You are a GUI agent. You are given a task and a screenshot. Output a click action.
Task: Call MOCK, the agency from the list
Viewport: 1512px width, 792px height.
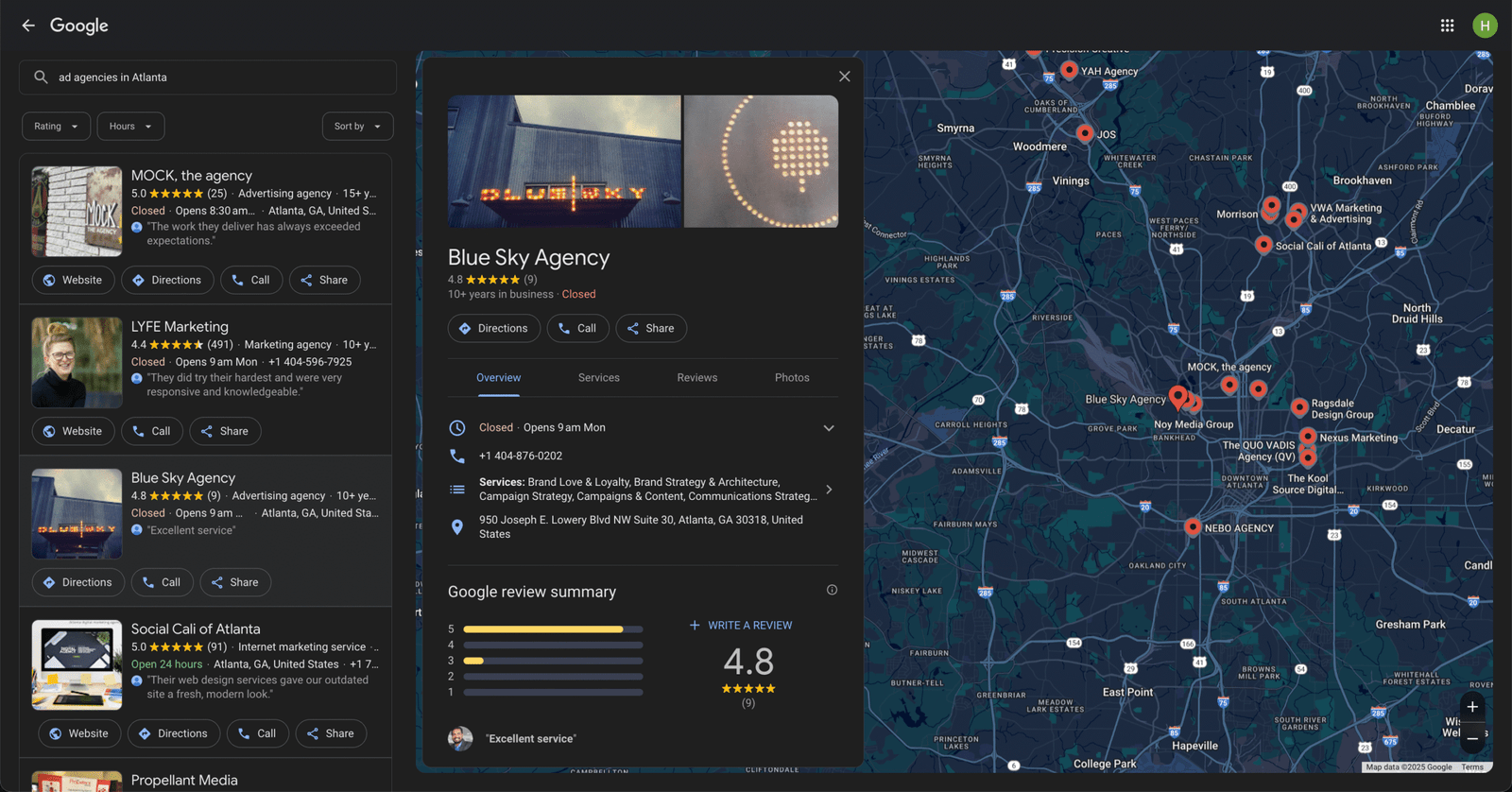[x=251, y=280]
